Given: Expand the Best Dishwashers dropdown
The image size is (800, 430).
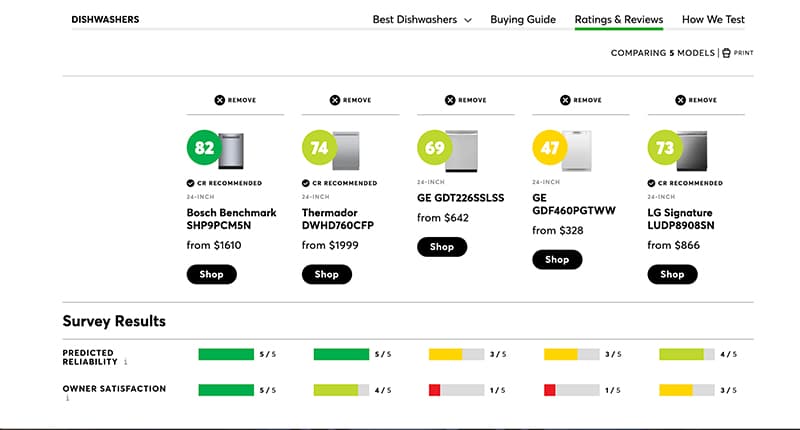Looking at the screenshot, I should [x=422, y=19].
